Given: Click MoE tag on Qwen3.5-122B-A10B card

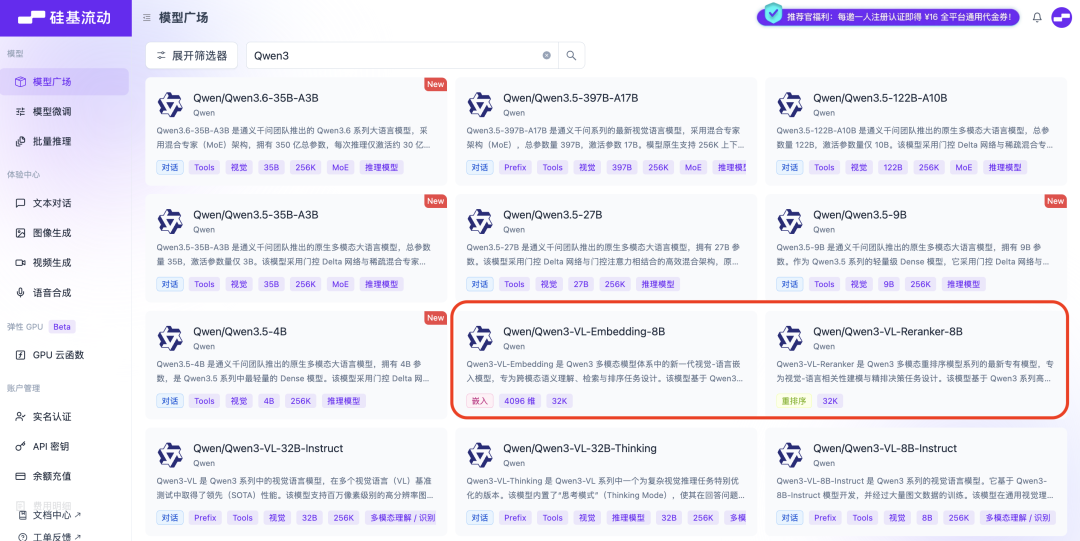Looking at the screenshot, I should point(964,167).
